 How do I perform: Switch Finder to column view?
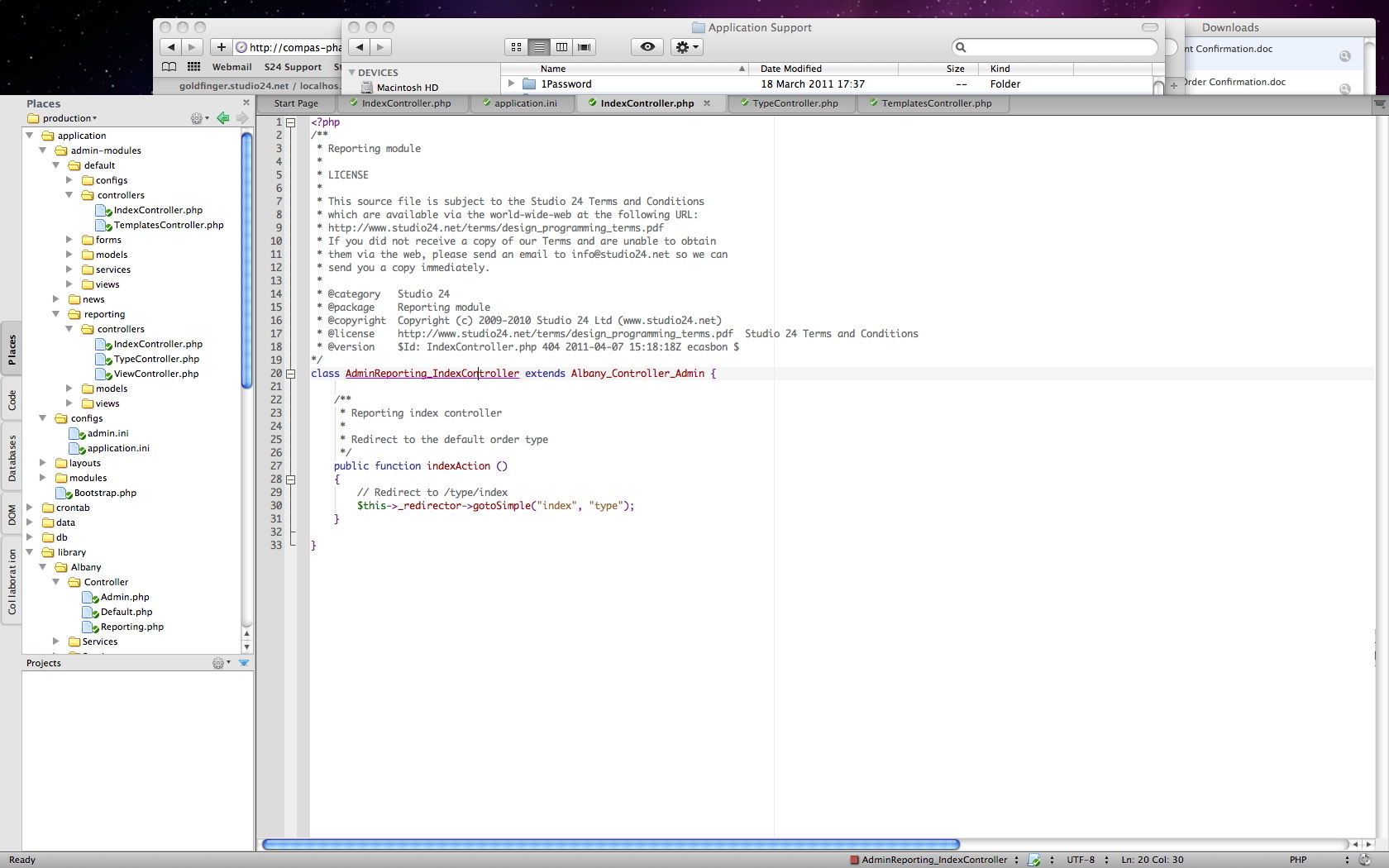coord(561,47)
